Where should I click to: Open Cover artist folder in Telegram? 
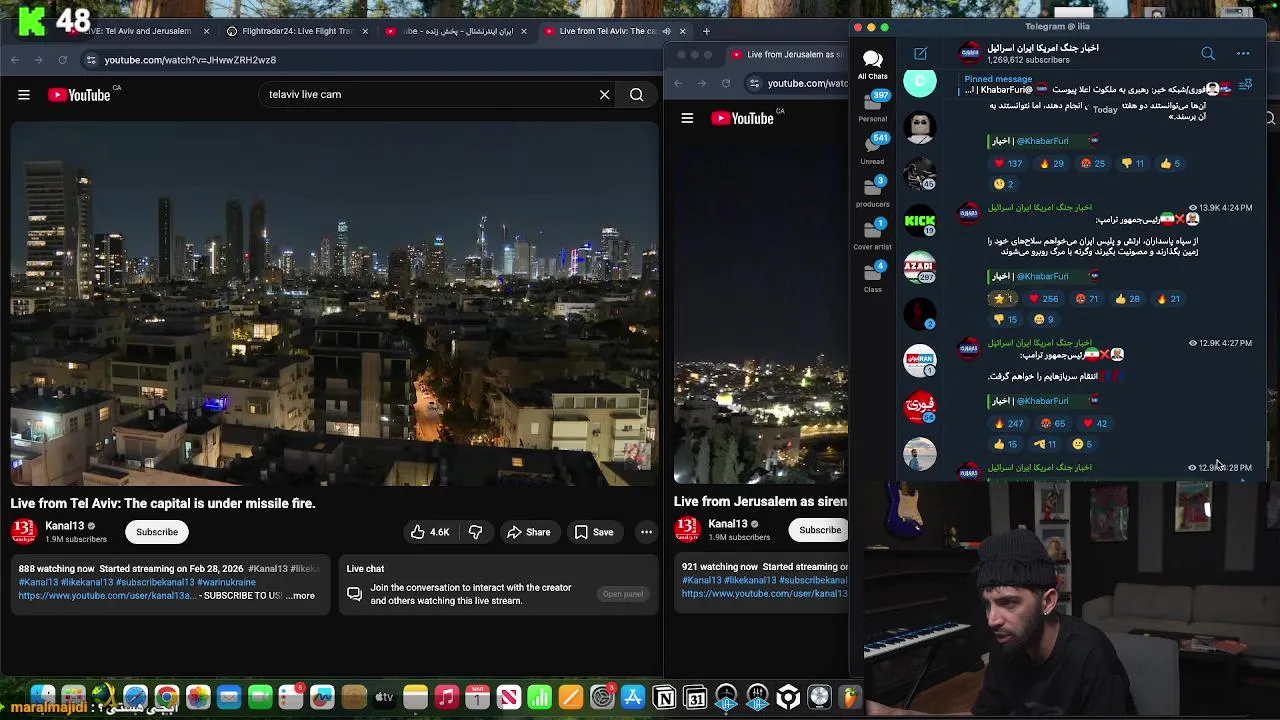pyautogui.click(x=873, y=234)
